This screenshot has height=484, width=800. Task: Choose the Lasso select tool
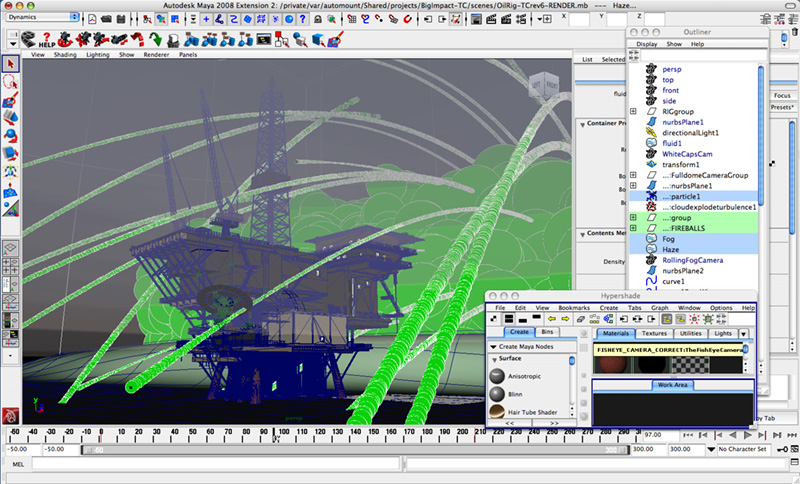pyautogui.click(x=11, y=82)
